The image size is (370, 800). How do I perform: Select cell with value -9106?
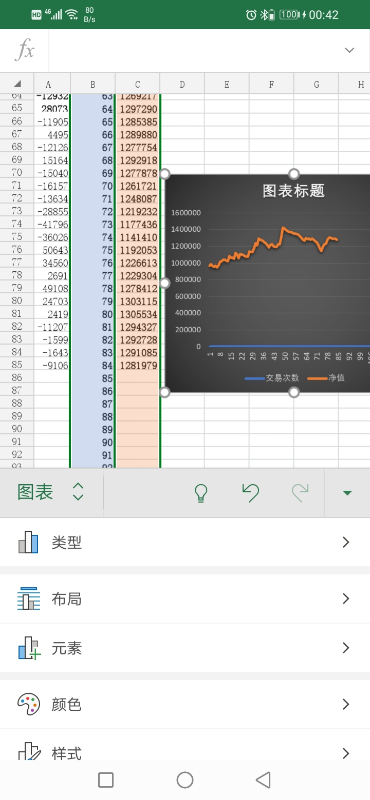(52, 365)
